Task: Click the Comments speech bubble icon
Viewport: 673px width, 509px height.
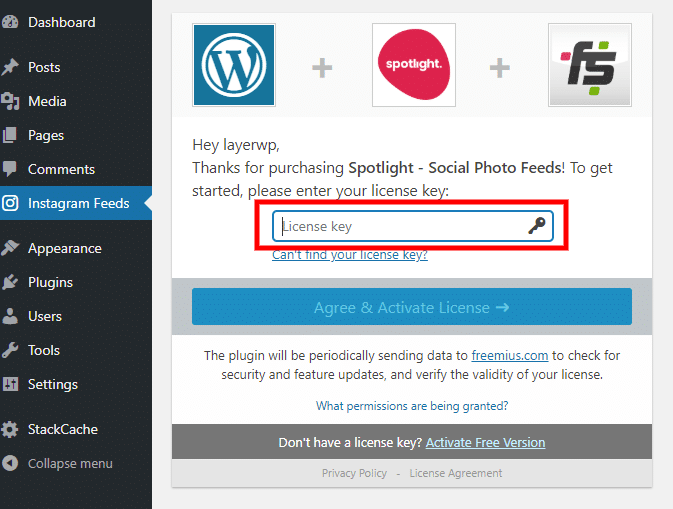Action: [x=9, y=169]
